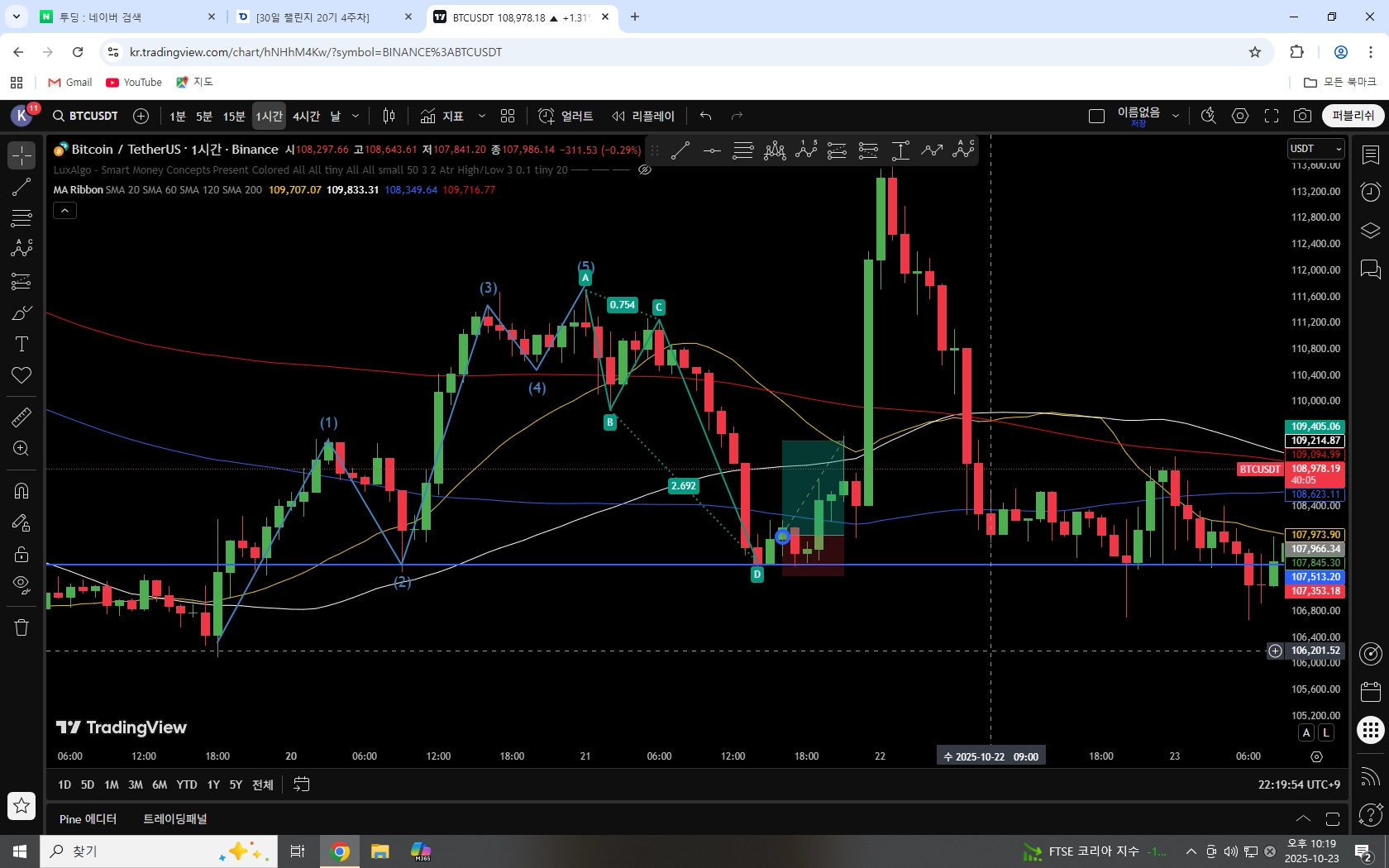1389x868 pixels.
Task: Select the 전체 all date range
Action: [263, 785]
